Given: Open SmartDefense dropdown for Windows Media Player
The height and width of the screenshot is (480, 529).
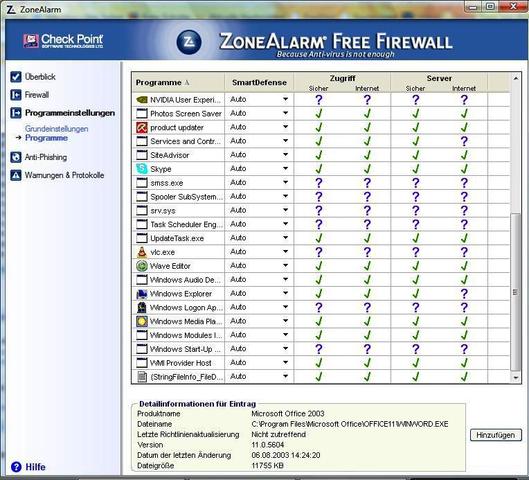Looking at the screenshot, I should (x=285, y=321).
